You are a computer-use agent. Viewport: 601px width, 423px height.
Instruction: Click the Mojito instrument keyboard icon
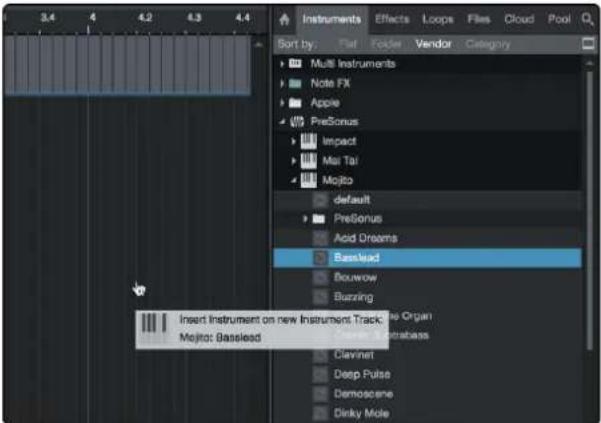(x=309, y=180)
